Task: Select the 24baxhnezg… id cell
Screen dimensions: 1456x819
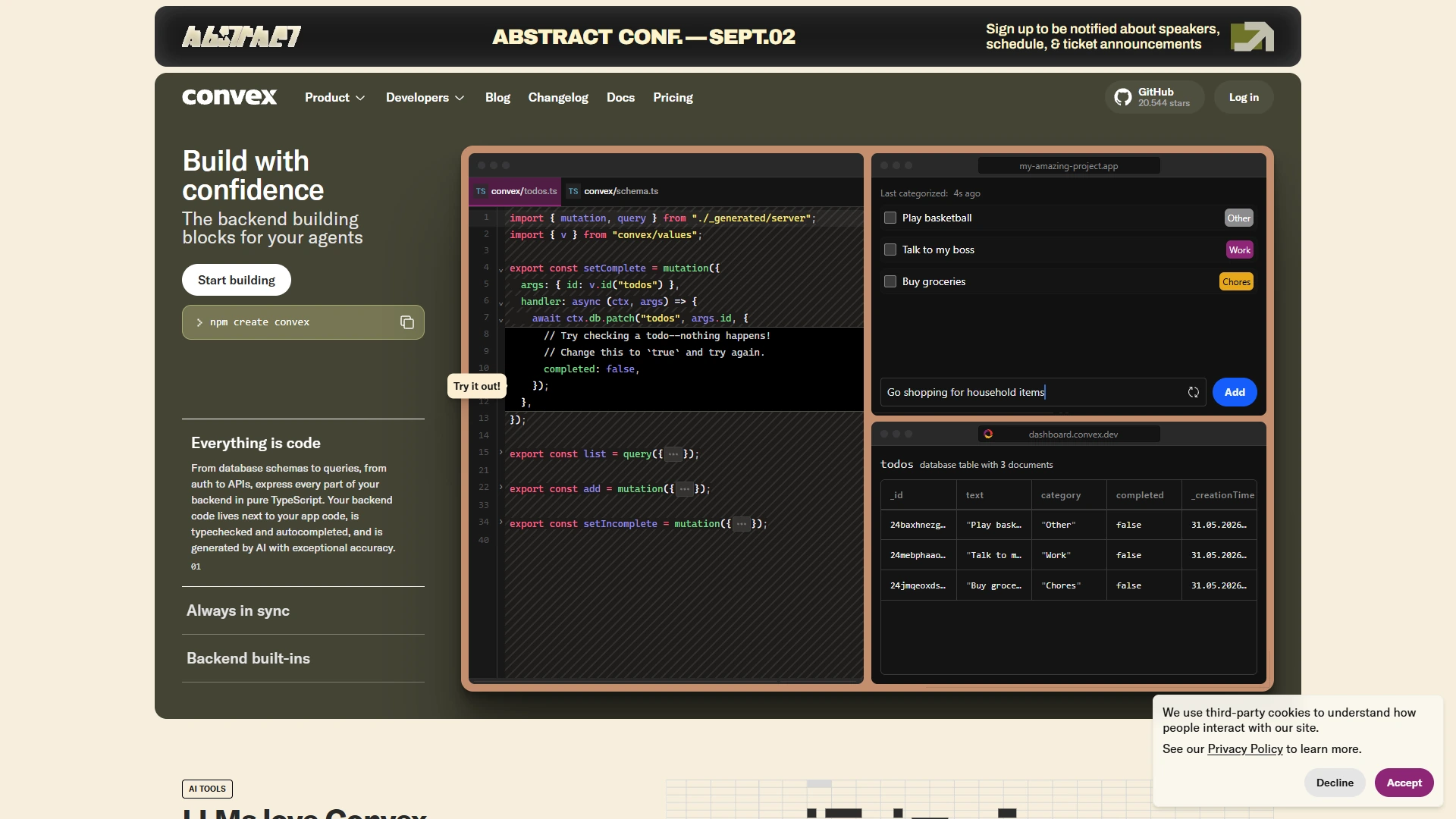Action: tap(918, 525)
